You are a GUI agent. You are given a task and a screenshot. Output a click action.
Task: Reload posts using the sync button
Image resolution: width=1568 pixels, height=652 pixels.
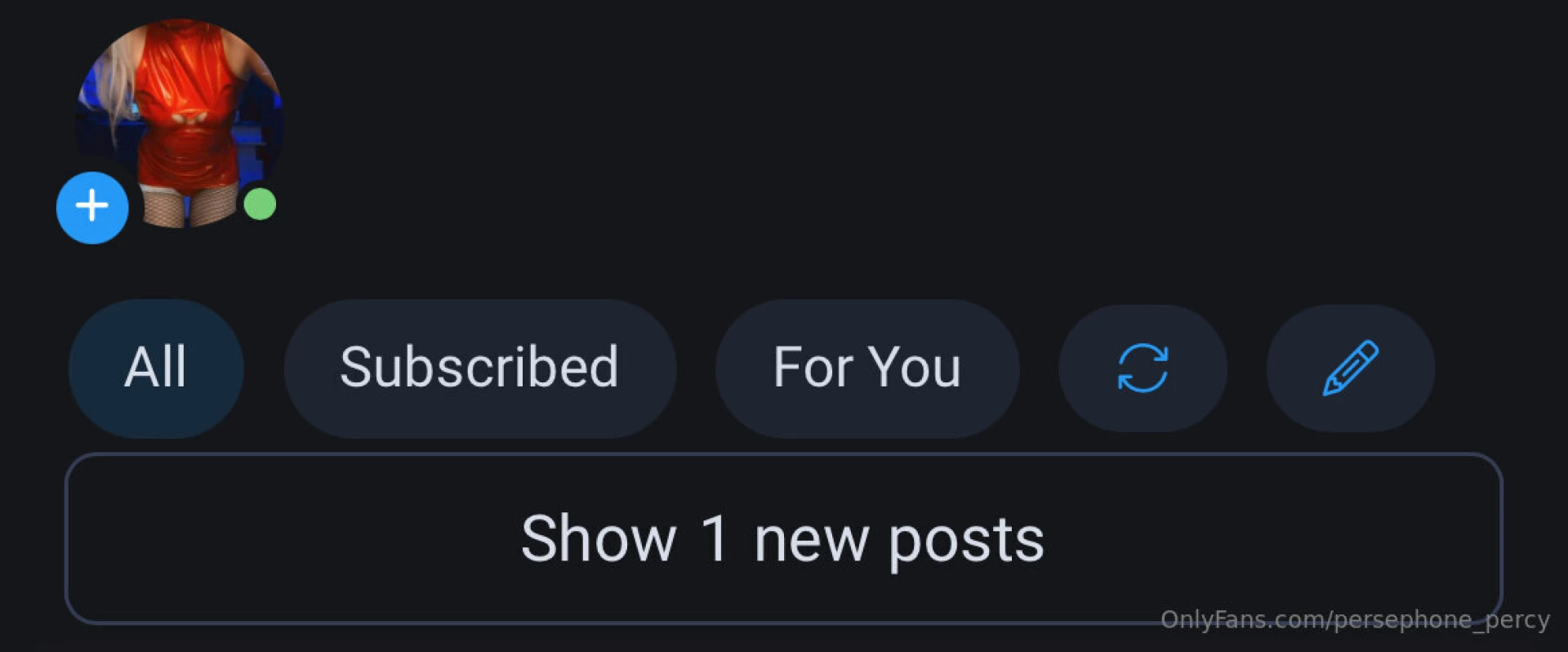click(x=1143, y=368)
